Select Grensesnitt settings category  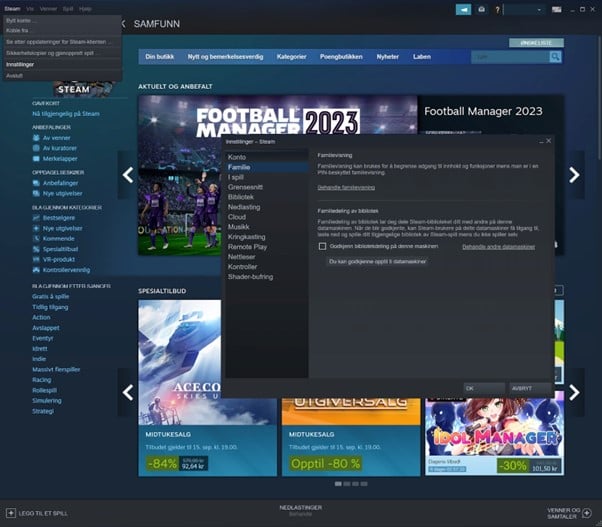(267, 187)
